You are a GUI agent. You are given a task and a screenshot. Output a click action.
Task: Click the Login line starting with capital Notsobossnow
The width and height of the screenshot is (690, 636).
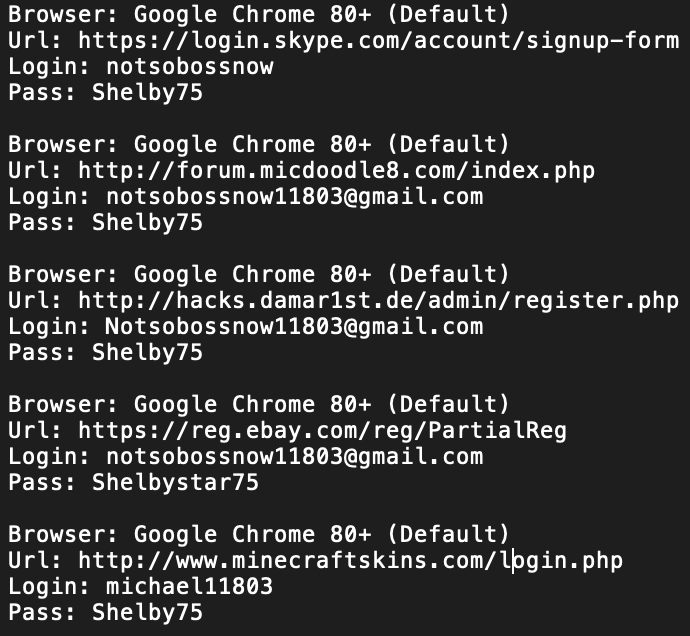tap(245, 327)
